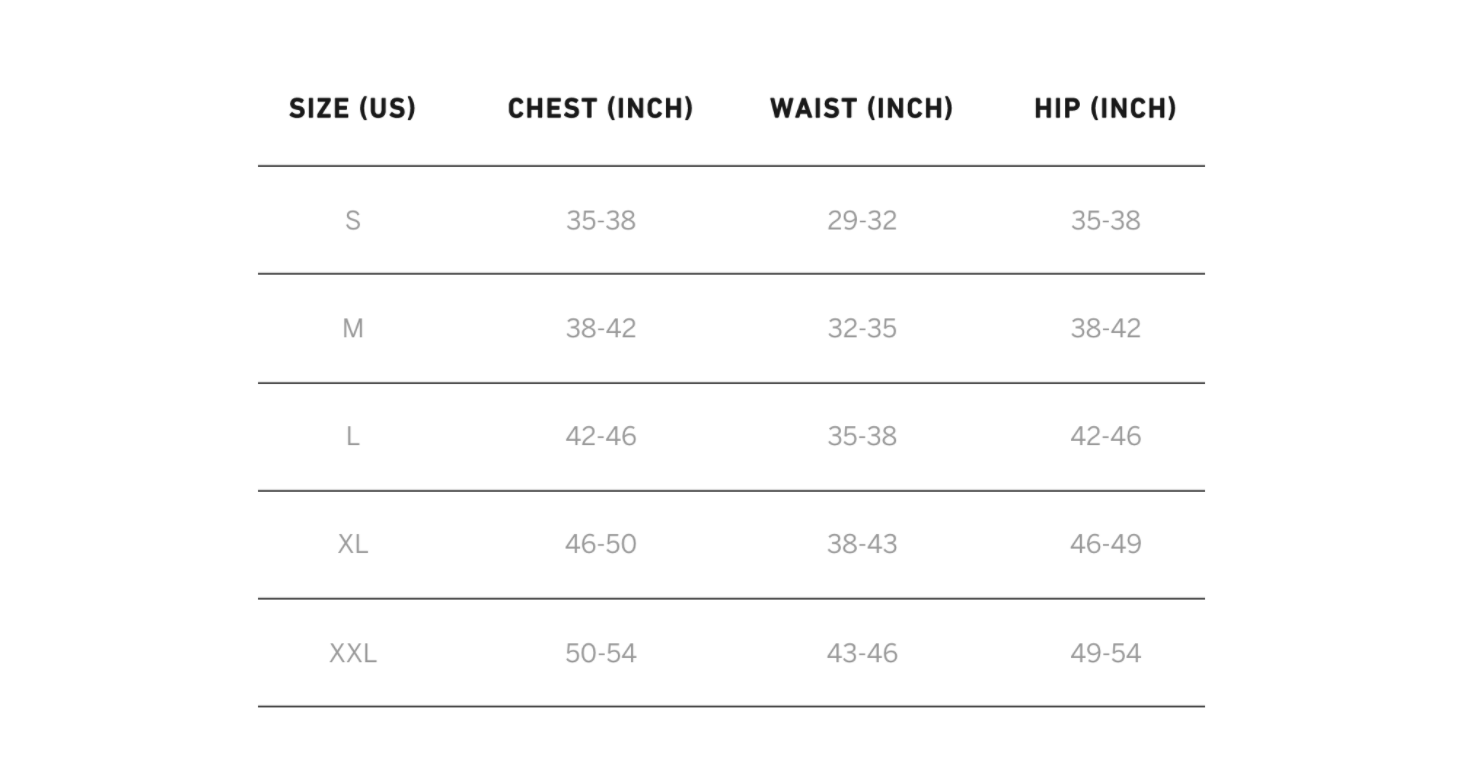1462x772 pixels.
Task: Click hip value 49-54 for size XXL
Action: pos(1105,653)
